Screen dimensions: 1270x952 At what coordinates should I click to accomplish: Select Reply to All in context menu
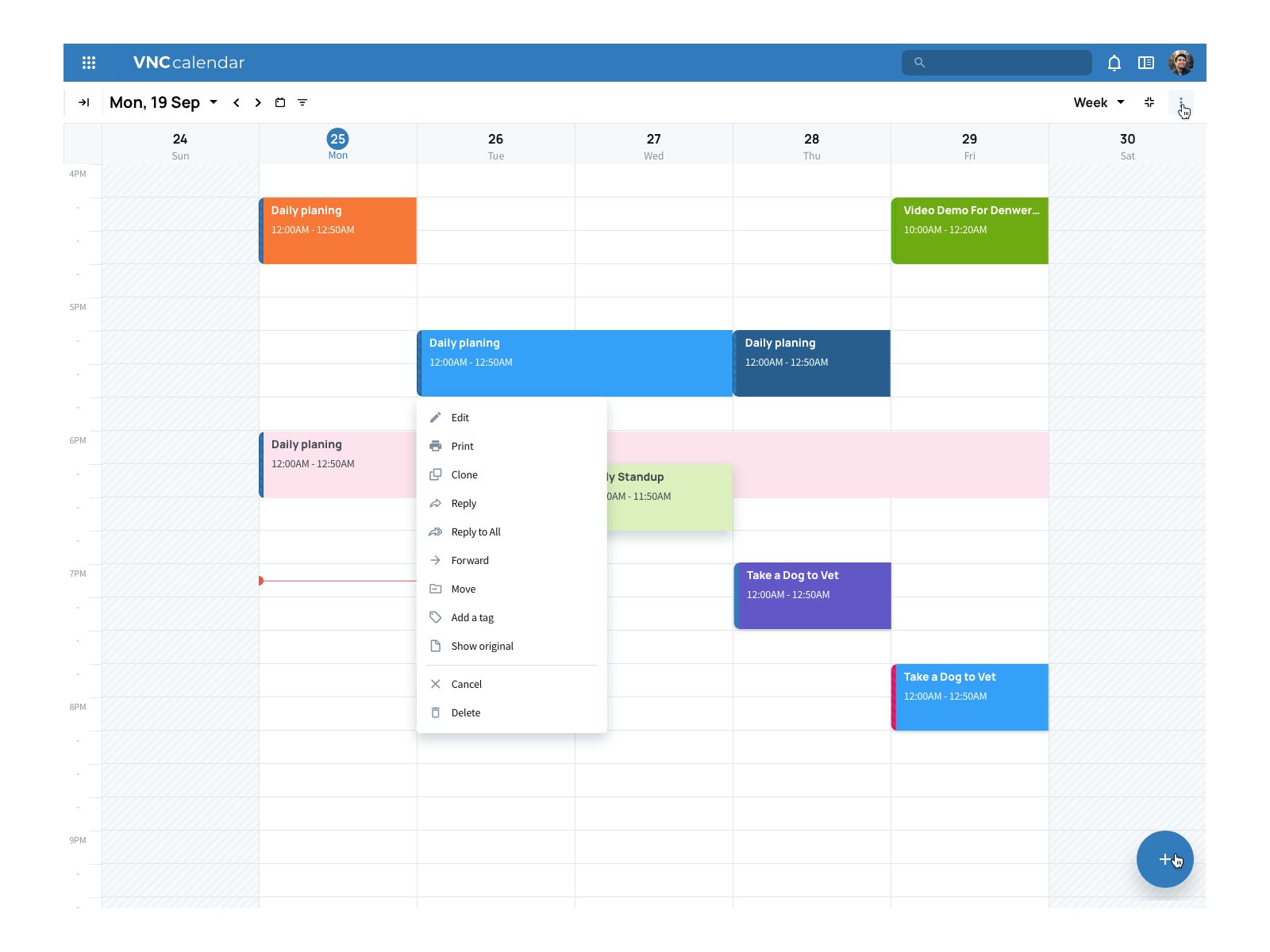coord(475,532)
